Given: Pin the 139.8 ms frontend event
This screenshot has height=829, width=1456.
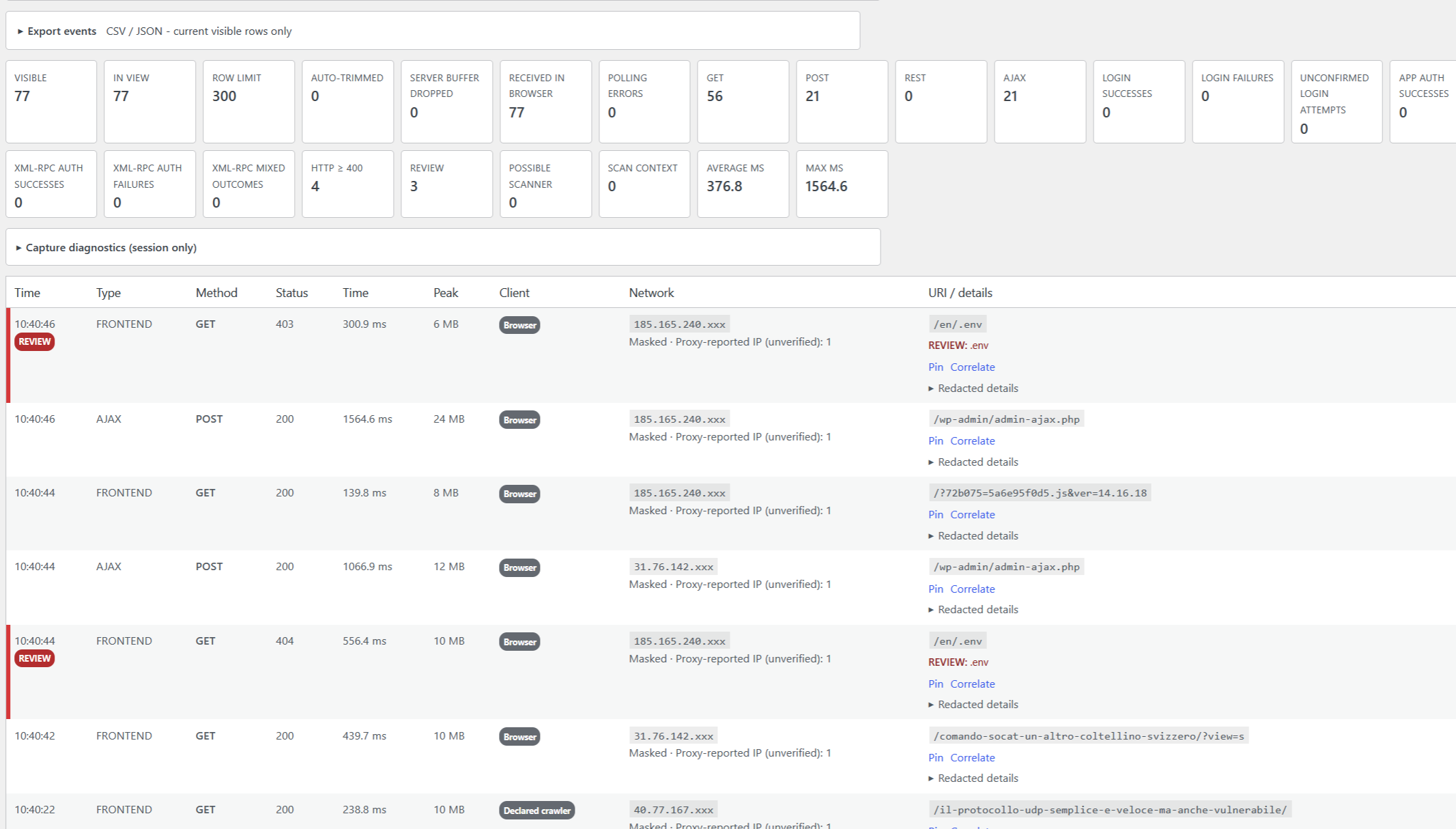Looking at the screenshot, I should coord(935,514).
